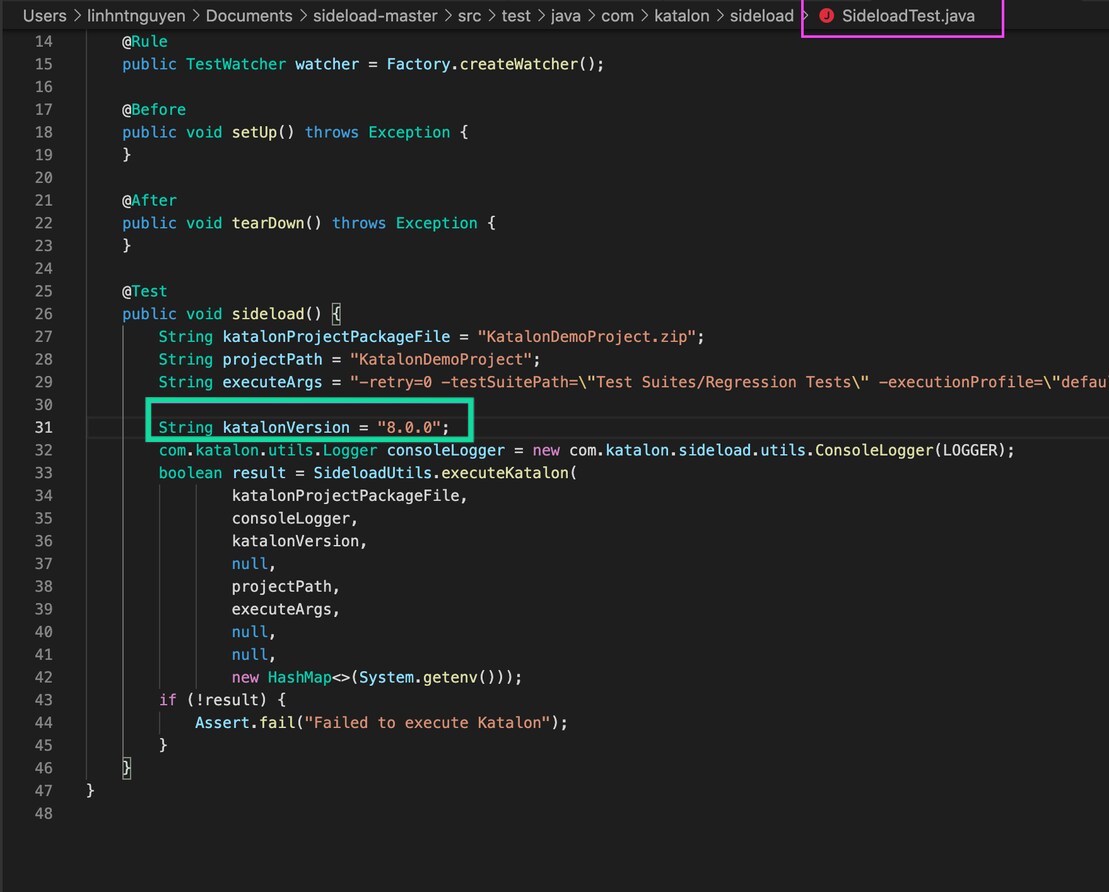
Task: Click line number 26 in the gutter
Action: point(43,314)
